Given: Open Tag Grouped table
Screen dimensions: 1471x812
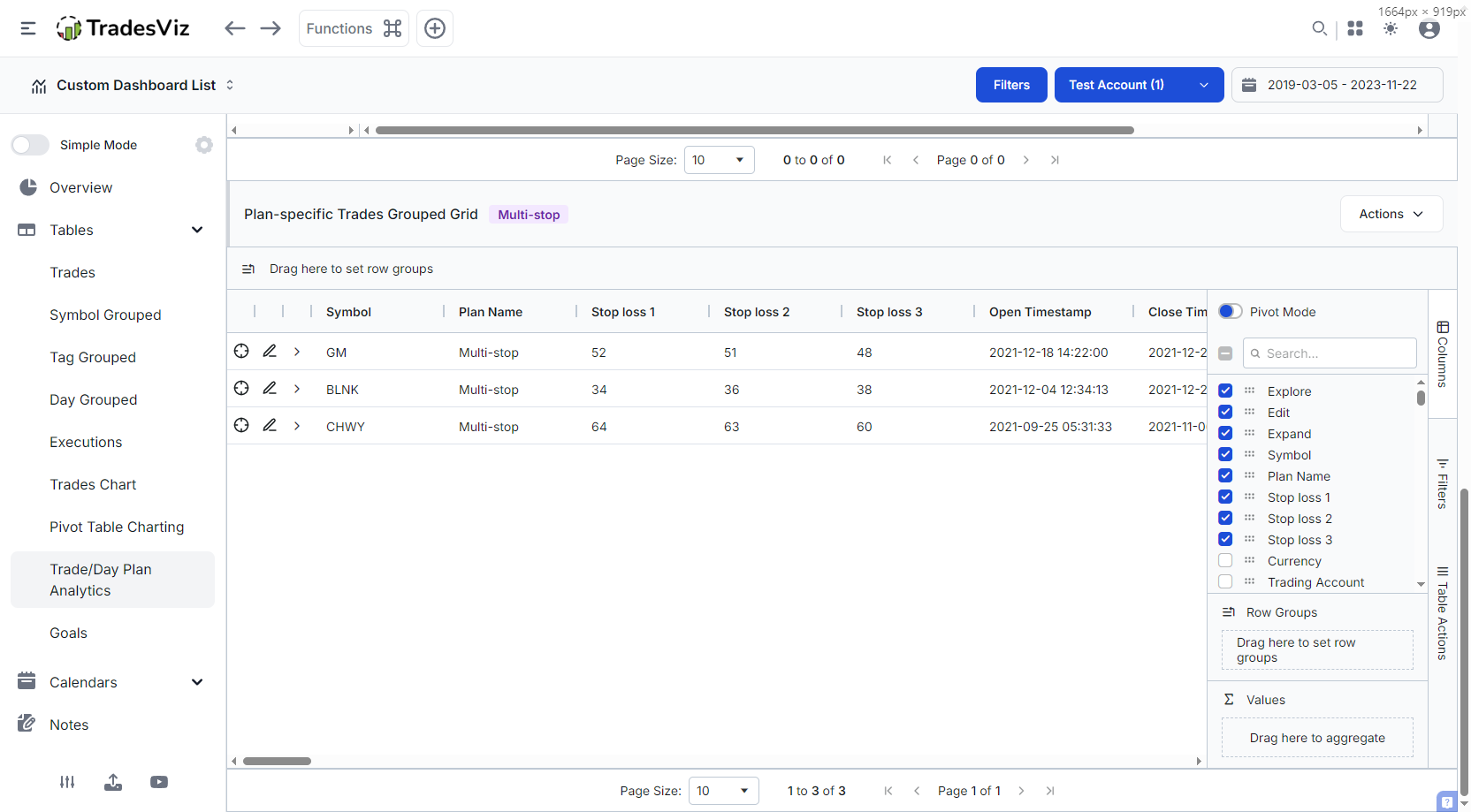Looking at the screenshot, I should pos(93,357).
